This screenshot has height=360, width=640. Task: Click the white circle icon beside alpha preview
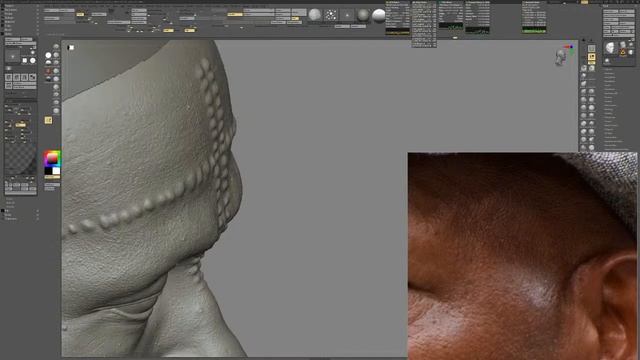(x=33, y=60)
